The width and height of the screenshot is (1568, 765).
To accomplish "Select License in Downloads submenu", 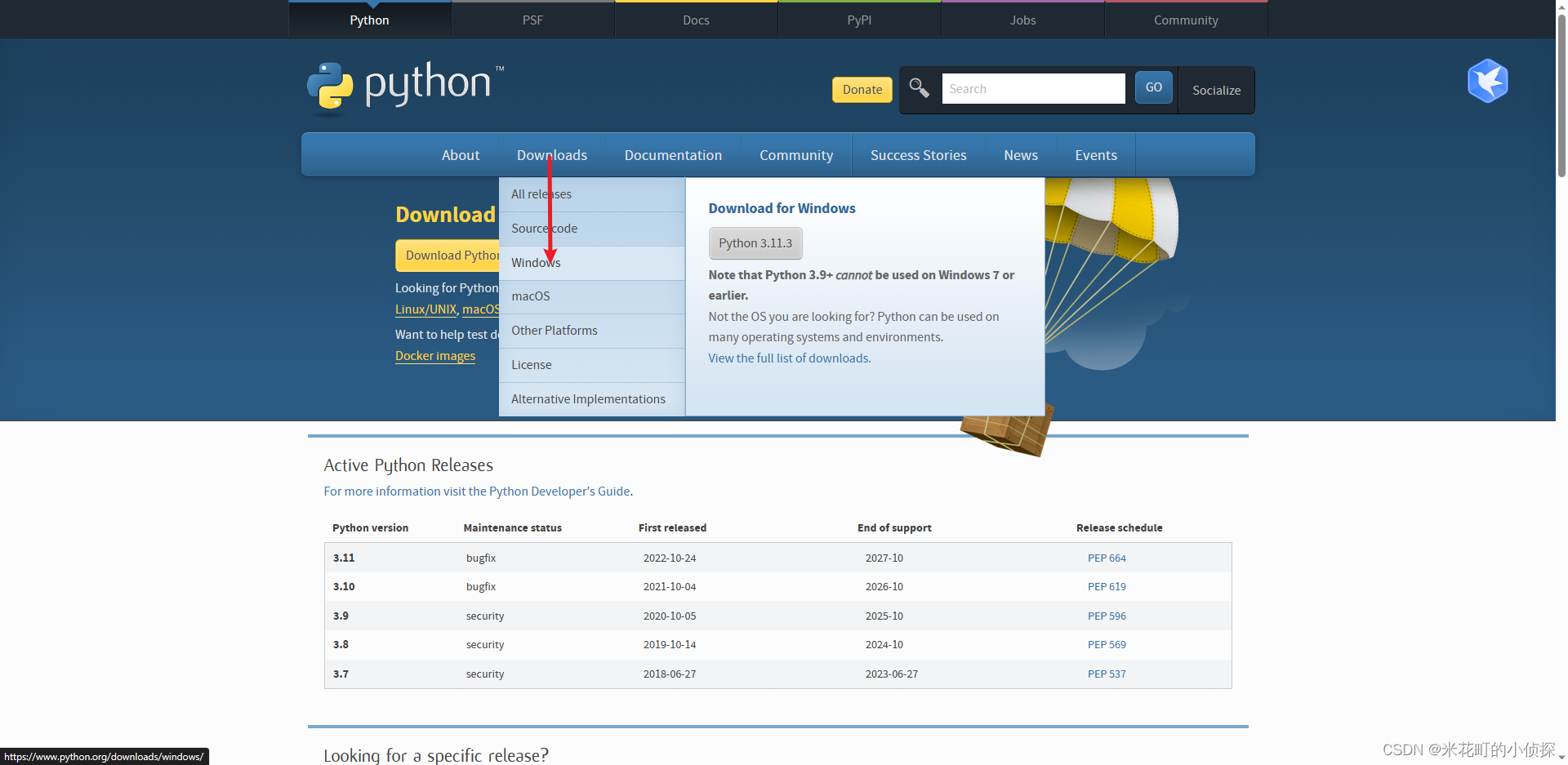I will coord(591,365).
